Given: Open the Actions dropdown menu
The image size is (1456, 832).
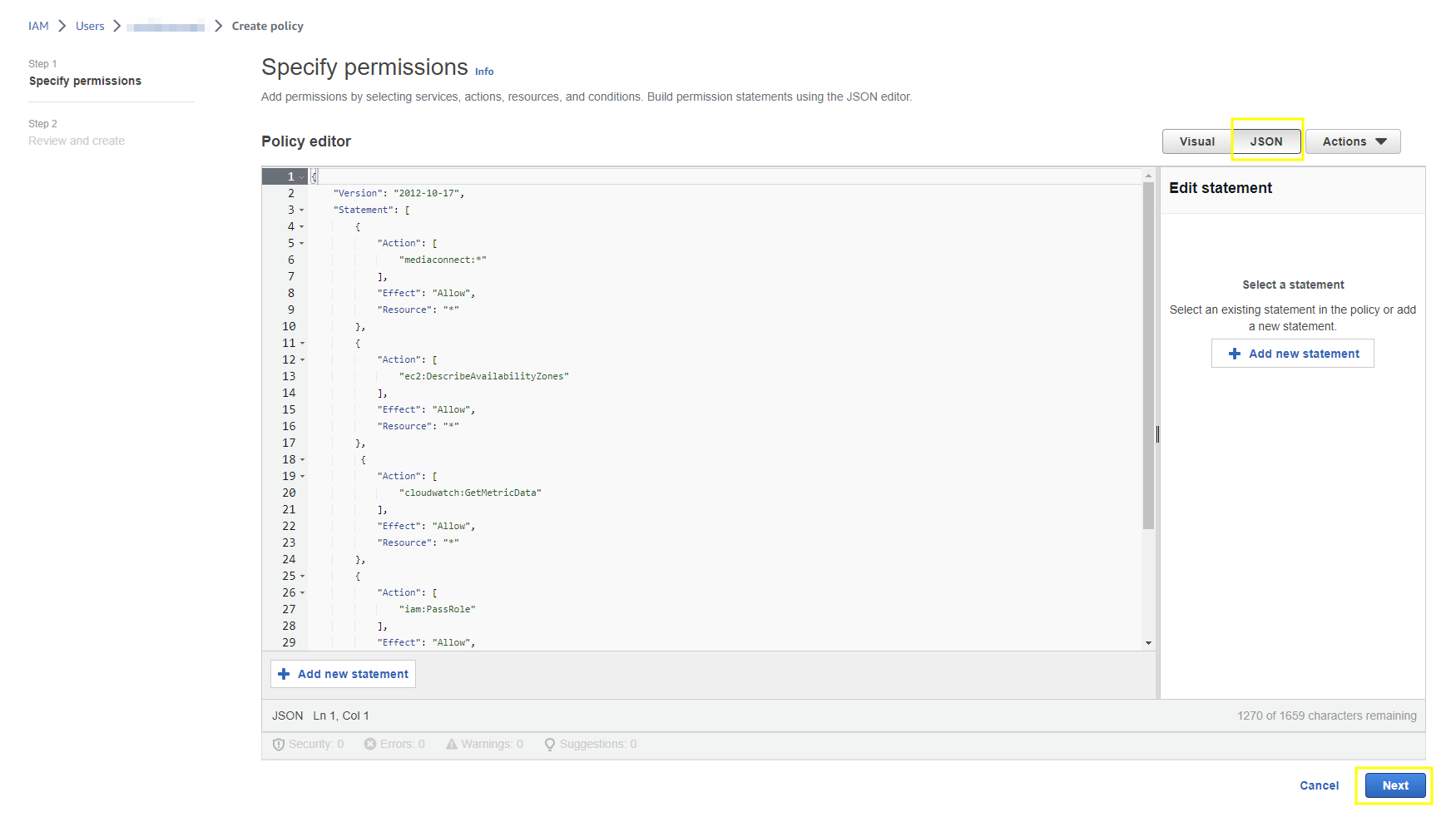Looking at the screenshot, I should pos(1353,141).
